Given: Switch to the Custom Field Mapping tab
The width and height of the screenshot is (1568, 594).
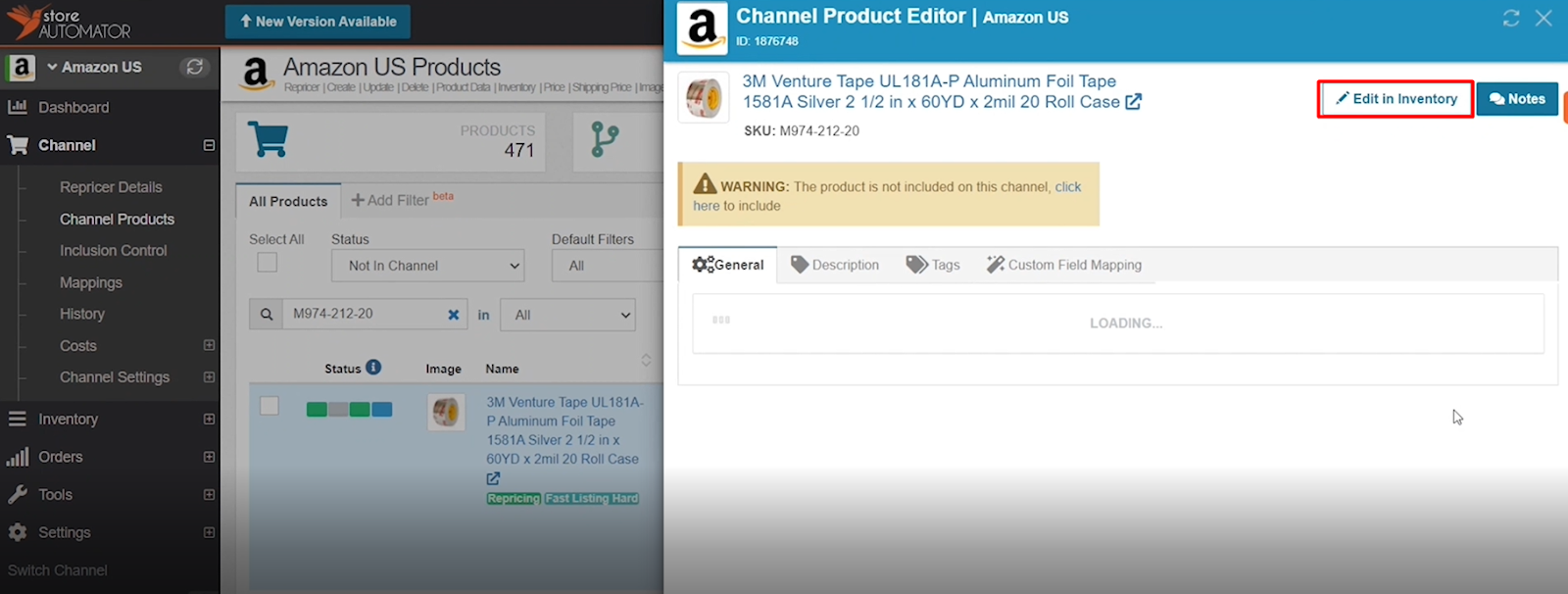Looking at the screenshot, I should [1064, 265].
